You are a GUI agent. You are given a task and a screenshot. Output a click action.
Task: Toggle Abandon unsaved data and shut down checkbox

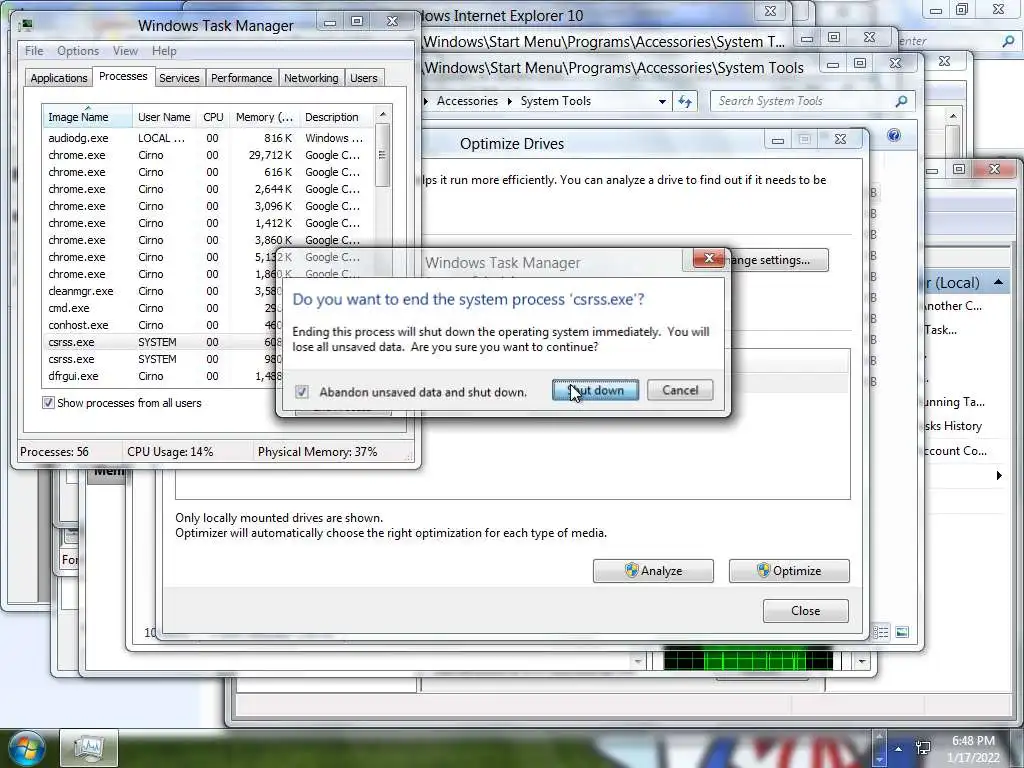302,392
